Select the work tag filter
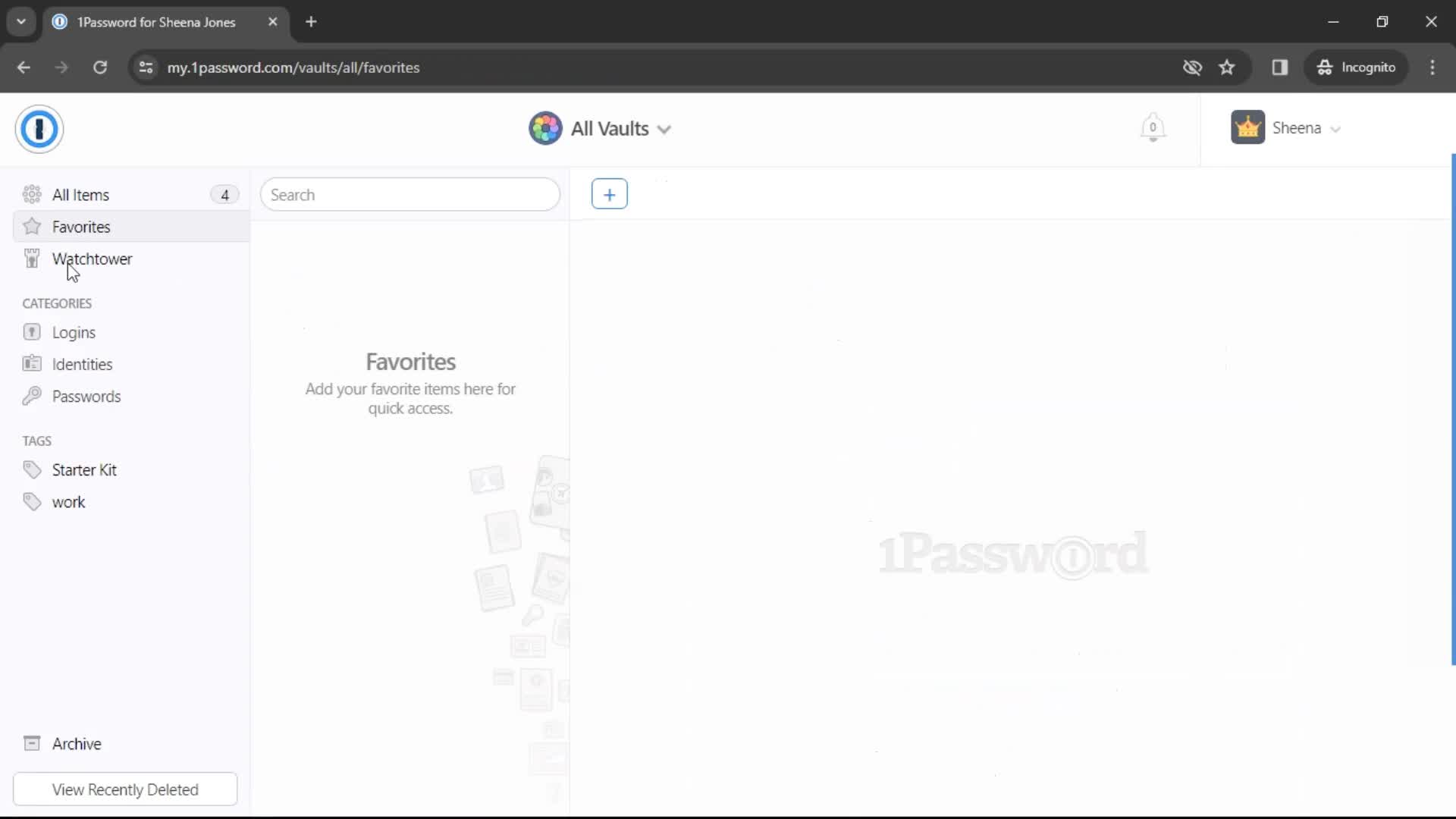This screenshot has height=819, width=1456. pyautogui.click(x=68, y=502)
